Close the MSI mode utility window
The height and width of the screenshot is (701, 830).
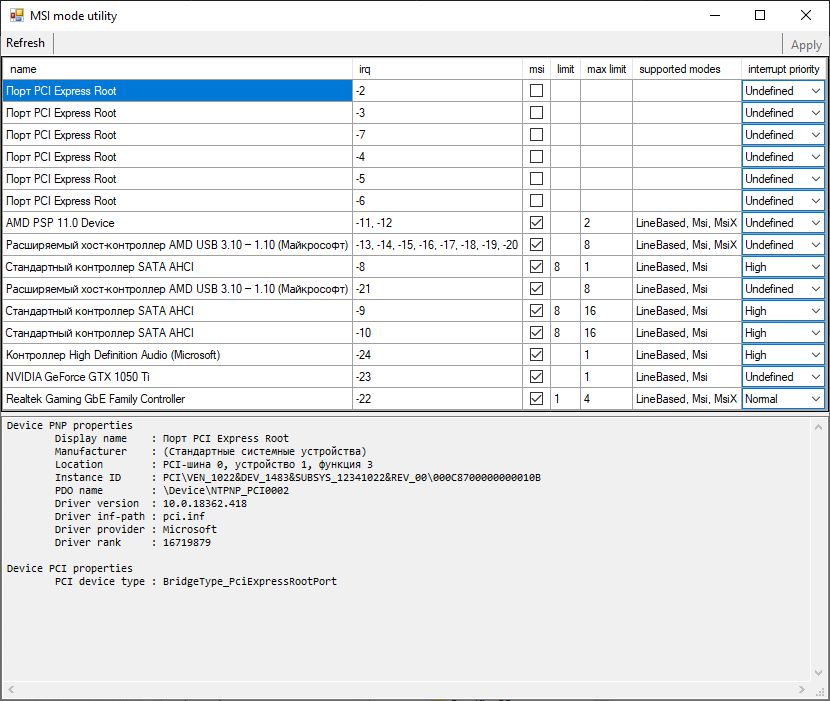[806, 15]
